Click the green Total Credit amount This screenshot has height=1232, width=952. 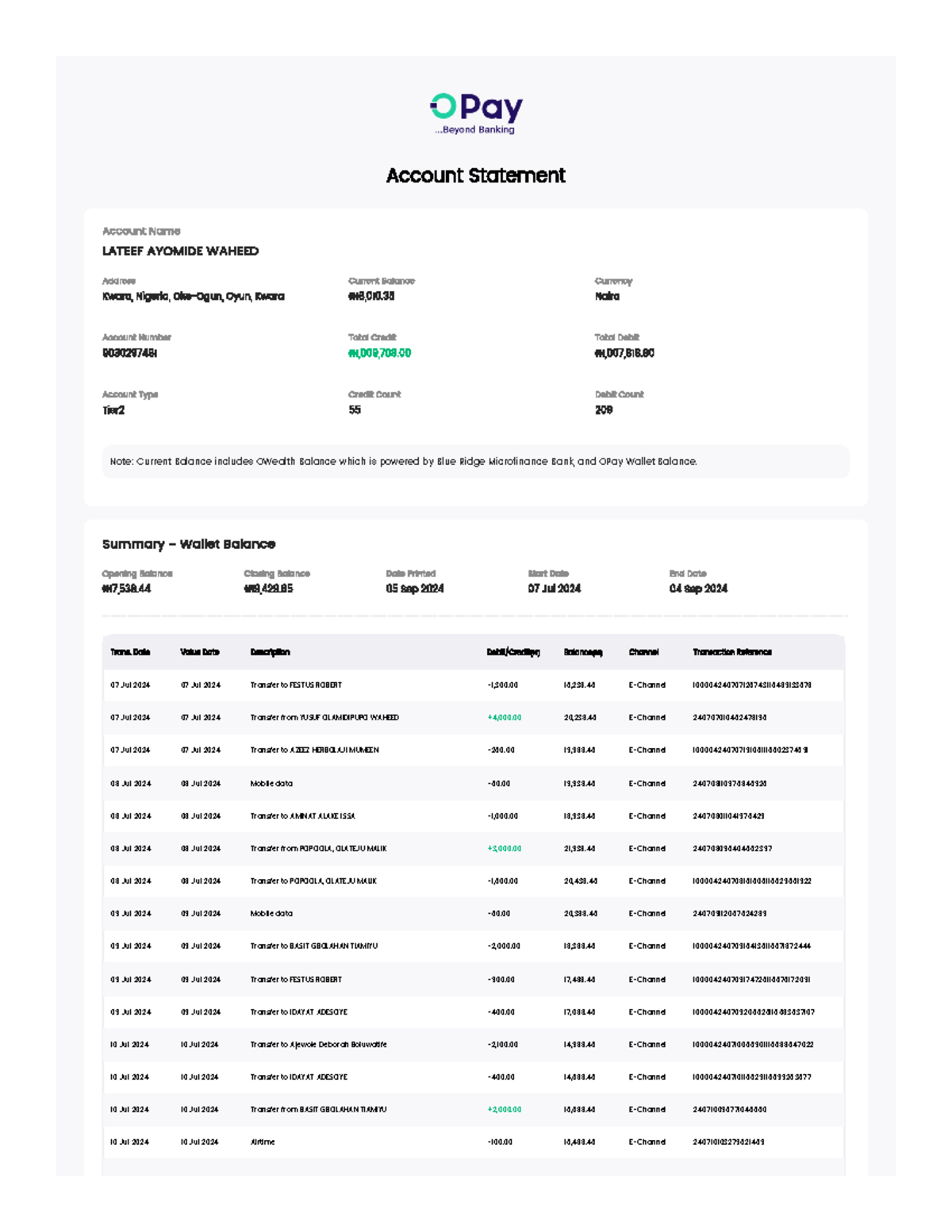coord(379,353)
